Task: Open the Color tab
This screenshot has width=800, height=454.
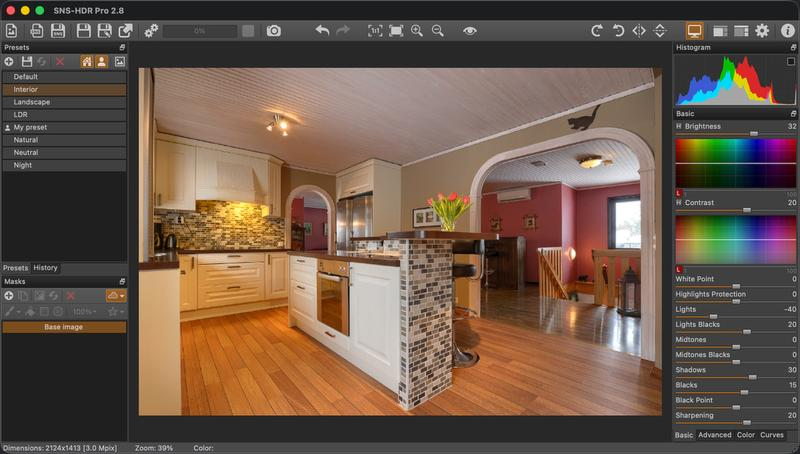Action: point(745,435)
